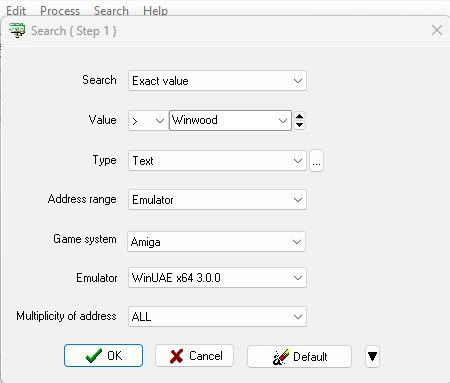Expand the value history dropdown arrow
Viewport: 450px width, 383px height.
[x=283, y=121]
